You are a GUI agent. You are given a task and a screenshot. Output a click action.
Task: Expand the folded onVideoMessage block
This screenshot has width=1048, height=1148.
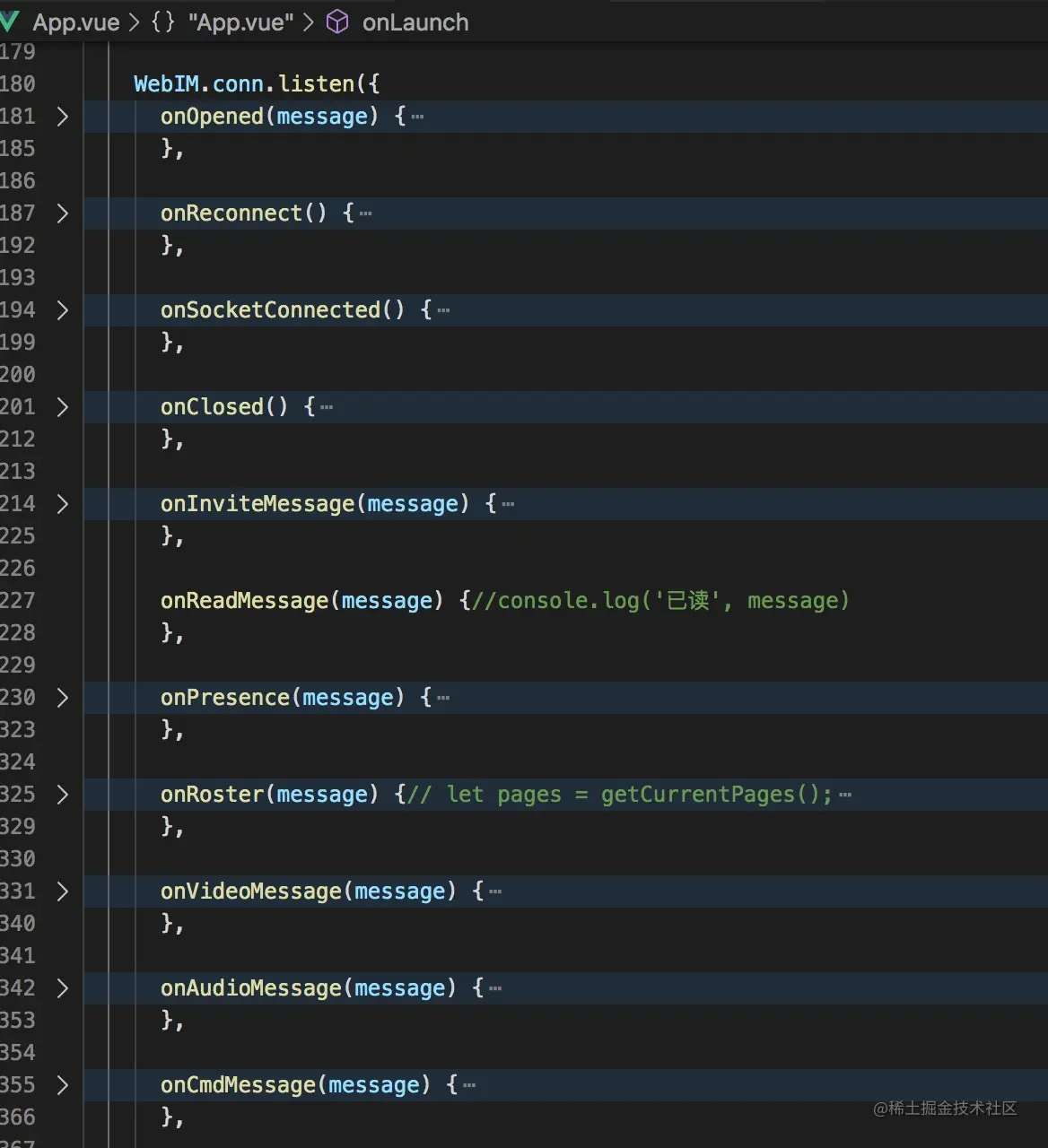click(62, 891)
